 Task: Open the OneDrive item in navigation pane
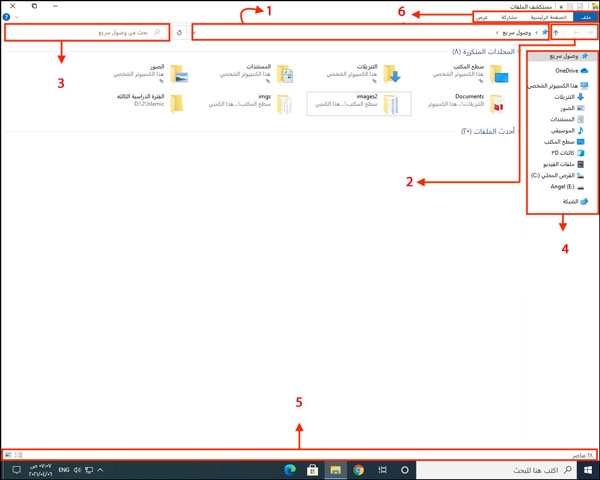[x=568, y=71]
